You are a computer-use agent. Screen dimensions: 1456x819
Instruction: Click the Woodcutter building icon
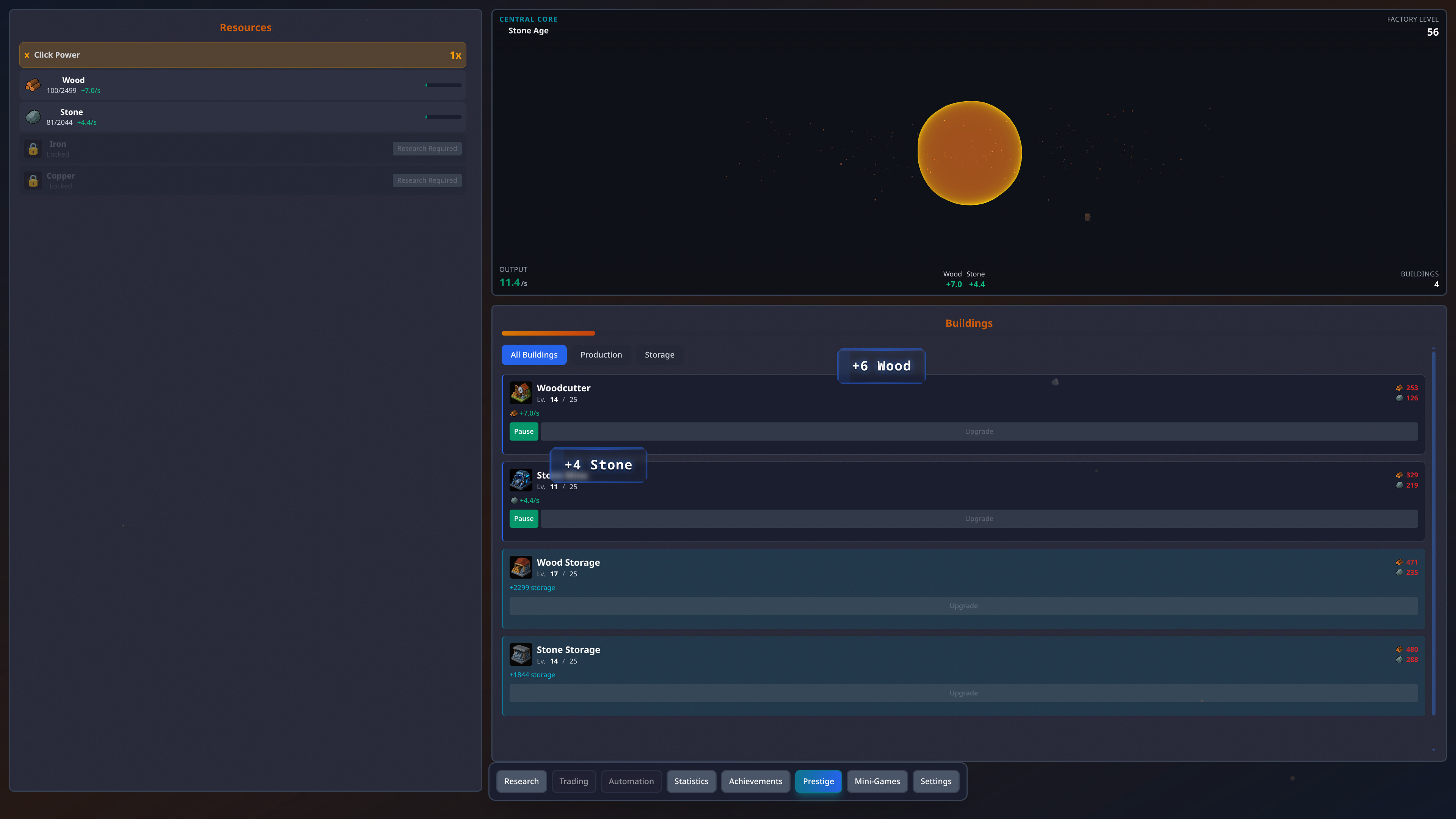[521, 392]
